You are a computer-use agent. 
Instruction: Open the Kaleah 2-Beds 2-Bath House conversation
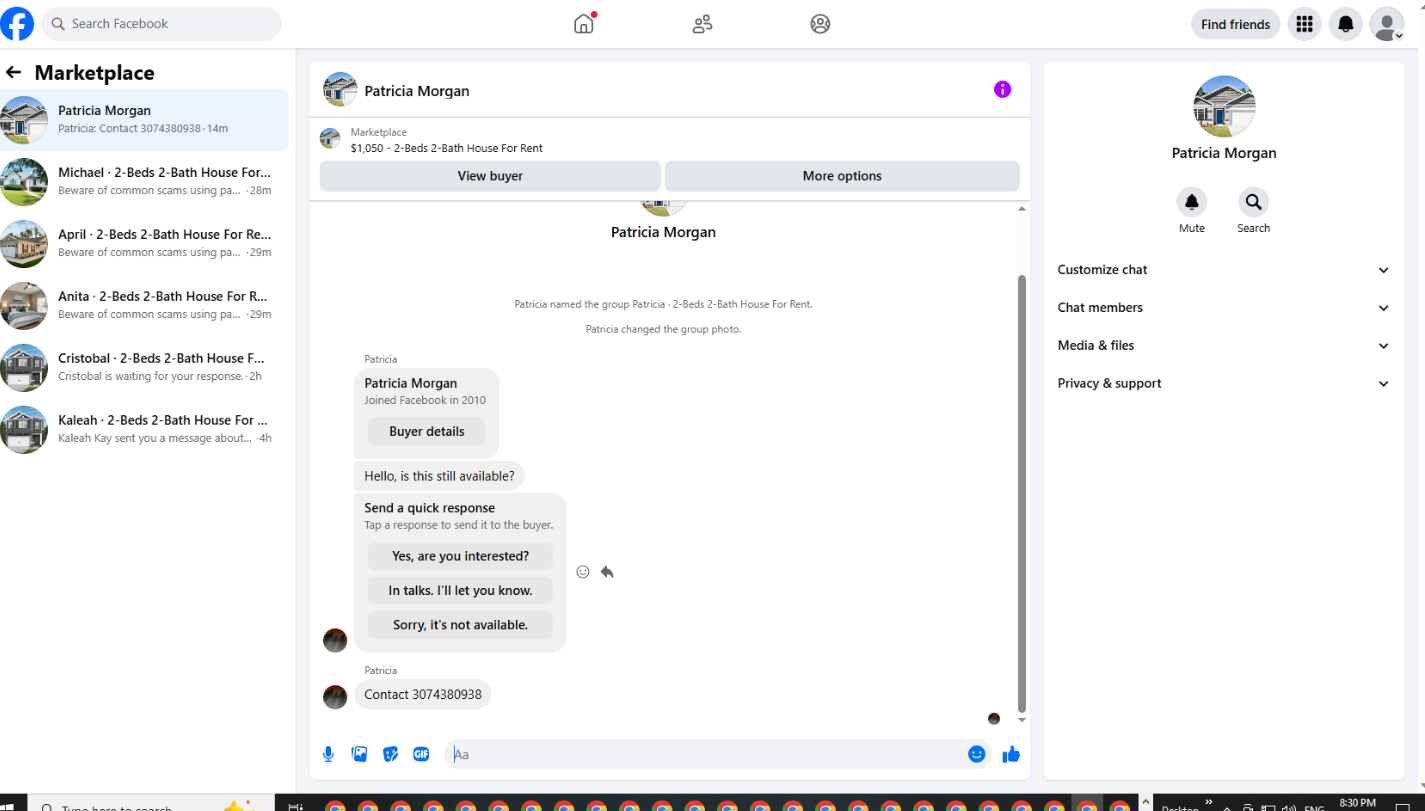coord(144,430)
